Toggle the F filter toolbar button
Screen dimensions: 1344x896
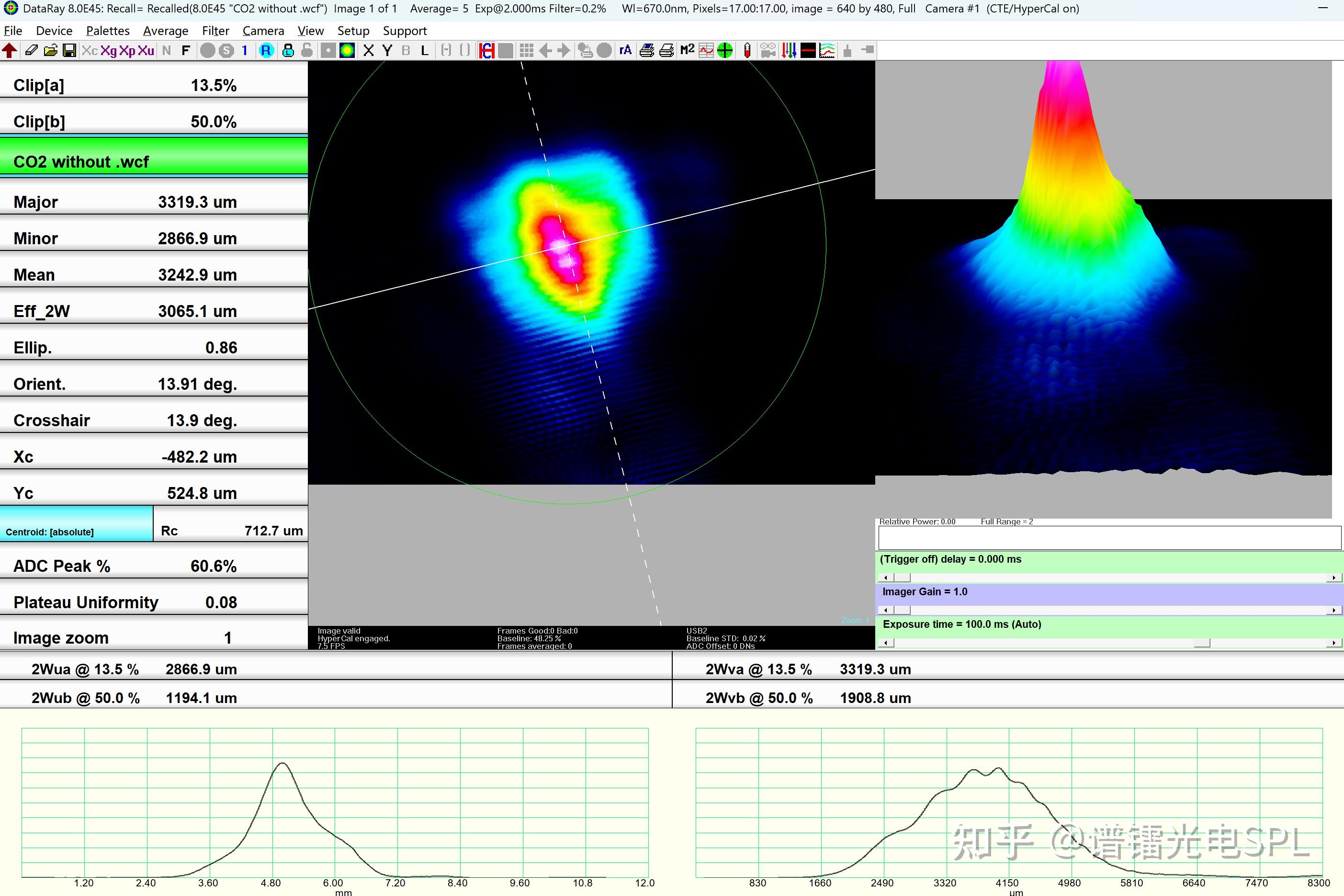pyautogui.click(x=186, y=51)
